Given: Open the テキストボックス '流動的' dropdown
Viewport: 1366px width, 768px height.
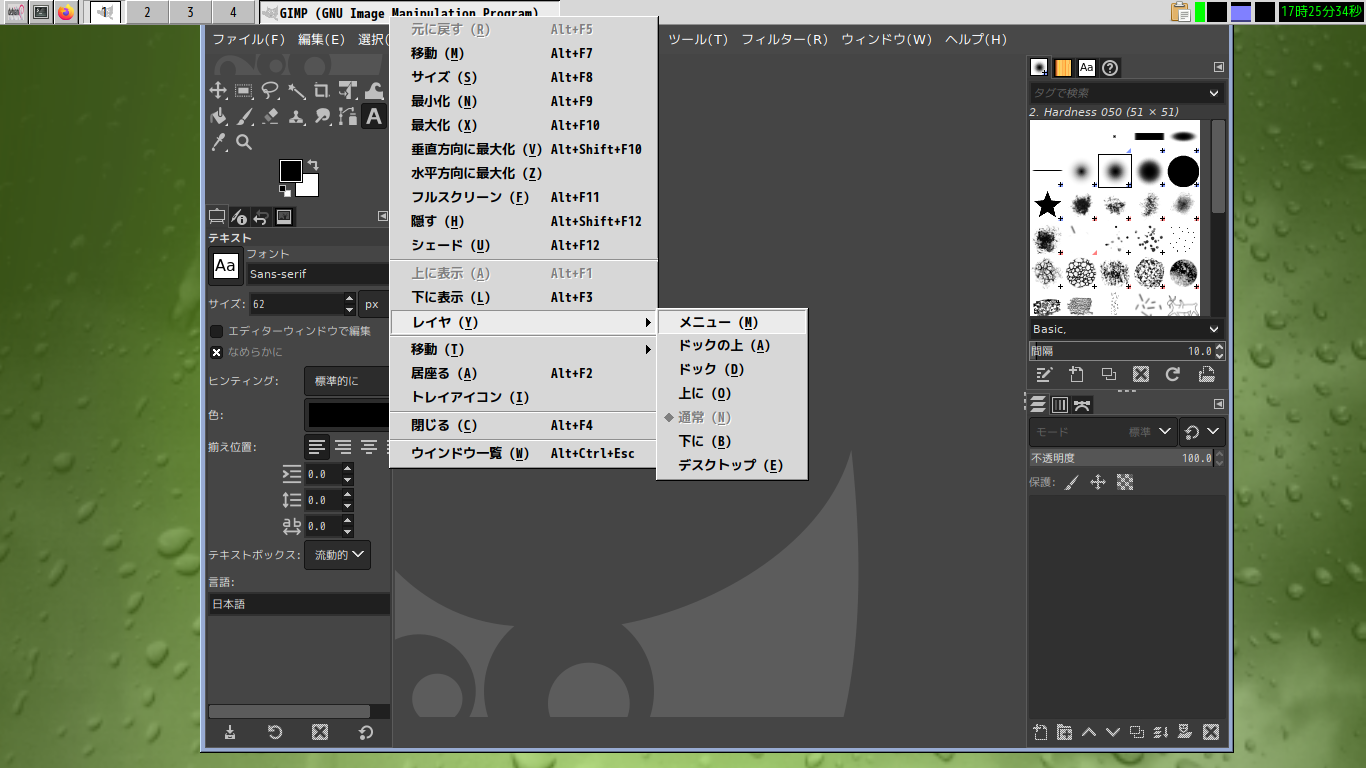Looking at the screenshot, I should click(x=338, y=554).
